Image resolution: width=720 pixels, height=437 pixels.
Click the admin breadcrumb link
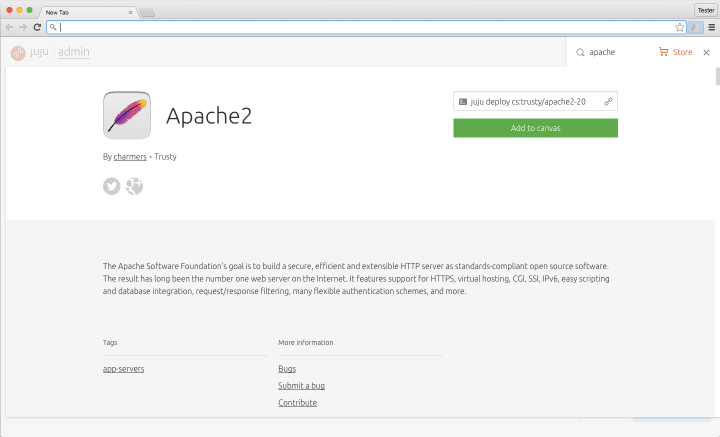point(73,52)
